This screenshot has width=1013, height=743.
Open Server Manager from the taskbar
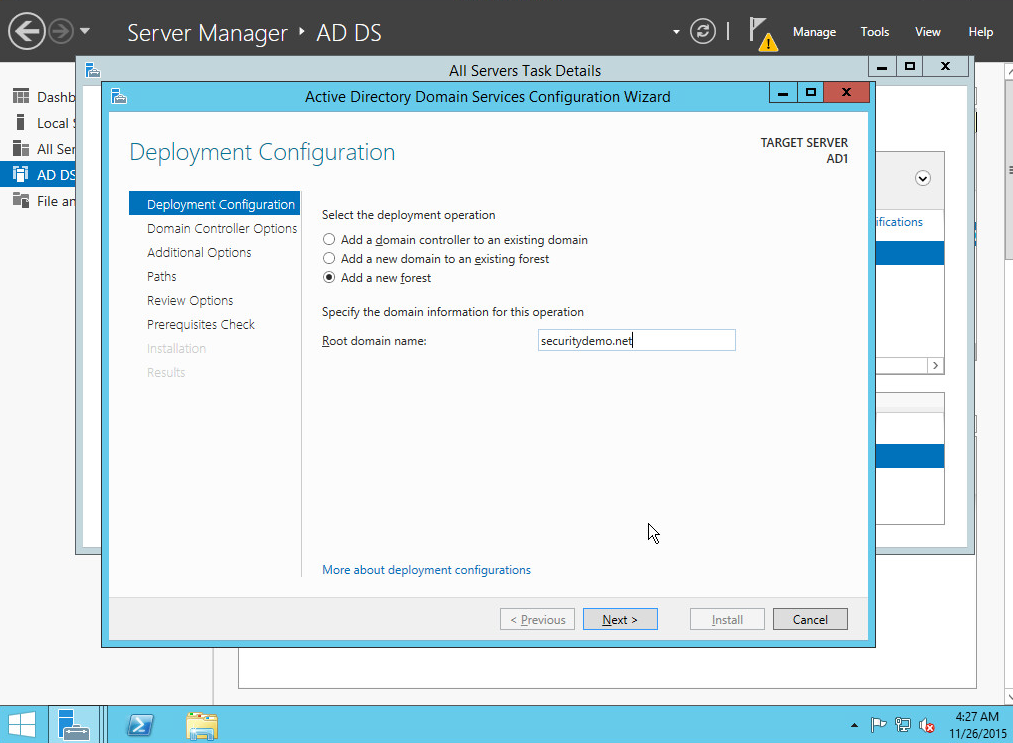coord(73,724)
